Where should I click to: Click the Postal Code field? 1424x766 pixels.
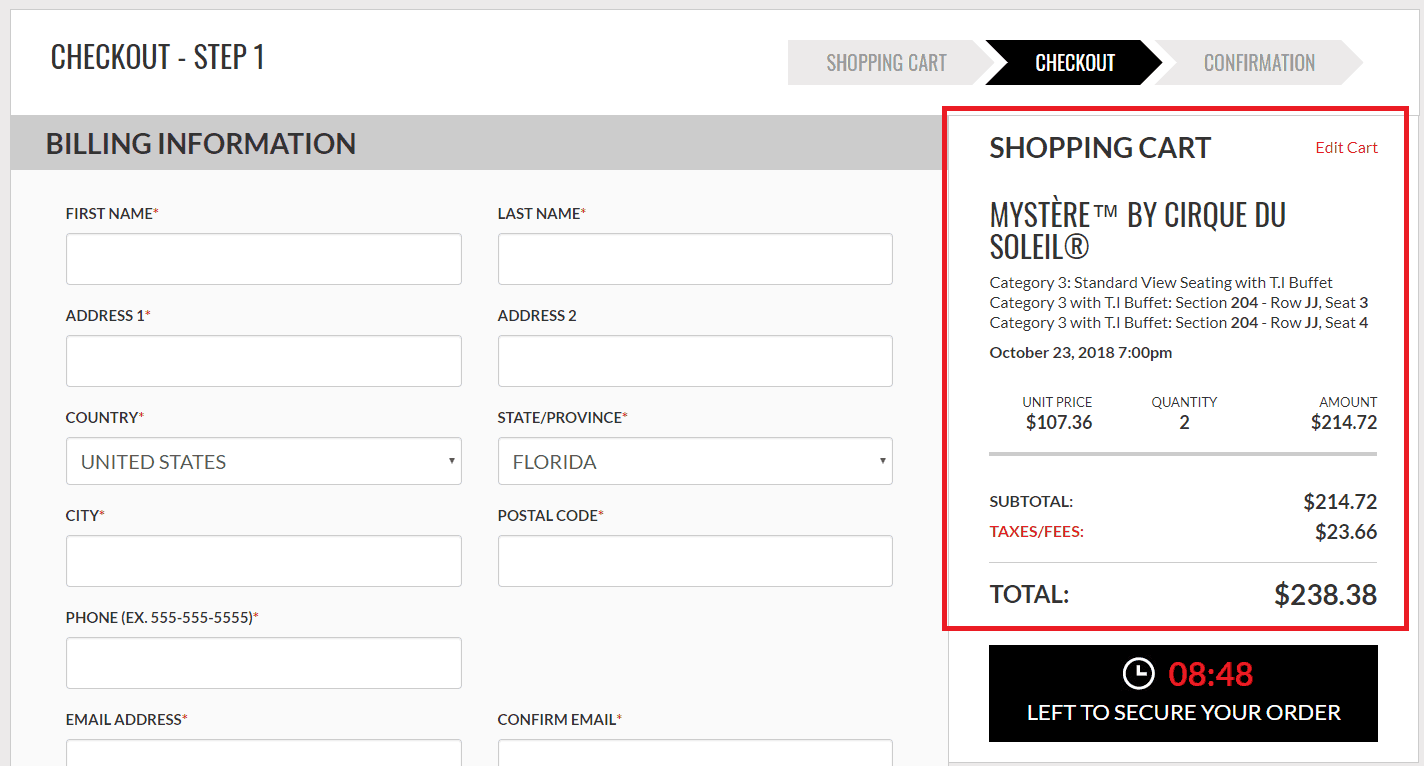[695, 561]
